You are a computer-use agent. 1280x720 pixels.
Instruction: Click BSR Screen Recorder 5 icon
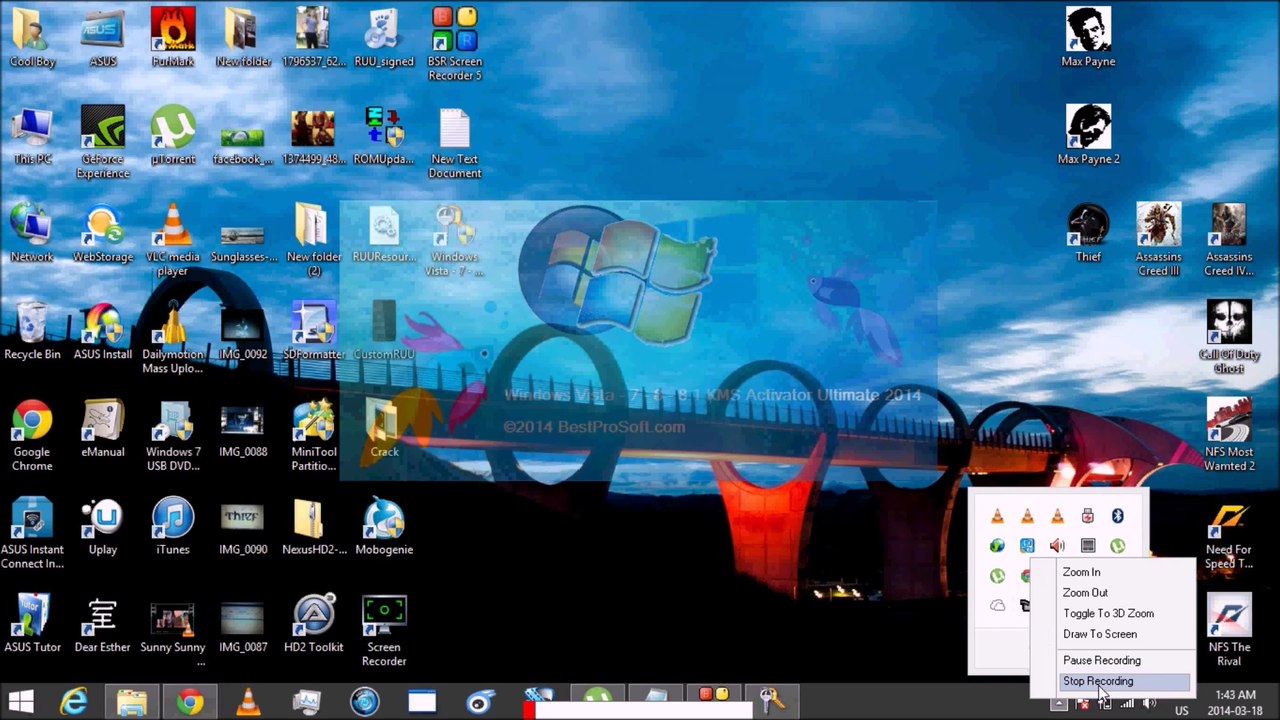click(454, 44)
